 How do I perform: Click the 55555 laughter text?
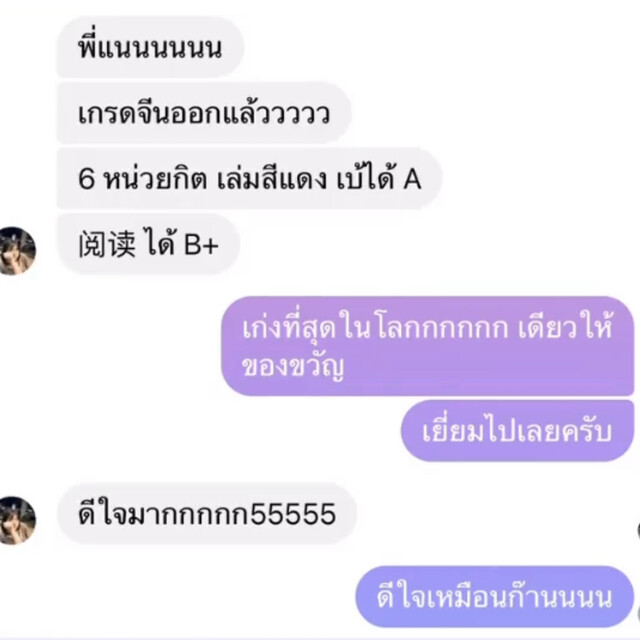click(293, 514)
